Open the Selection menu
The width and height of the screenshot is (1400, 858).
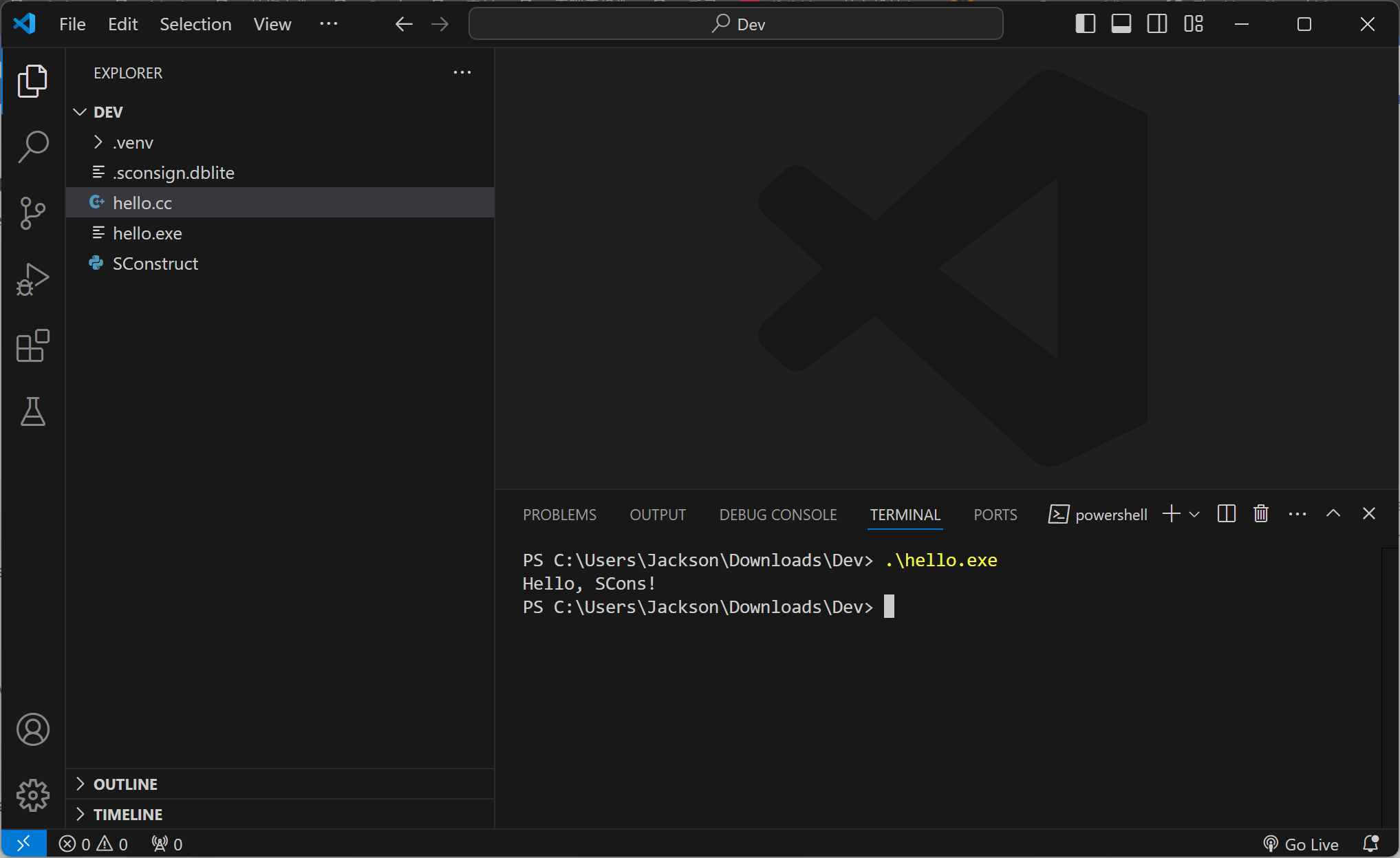coord(195,24)
